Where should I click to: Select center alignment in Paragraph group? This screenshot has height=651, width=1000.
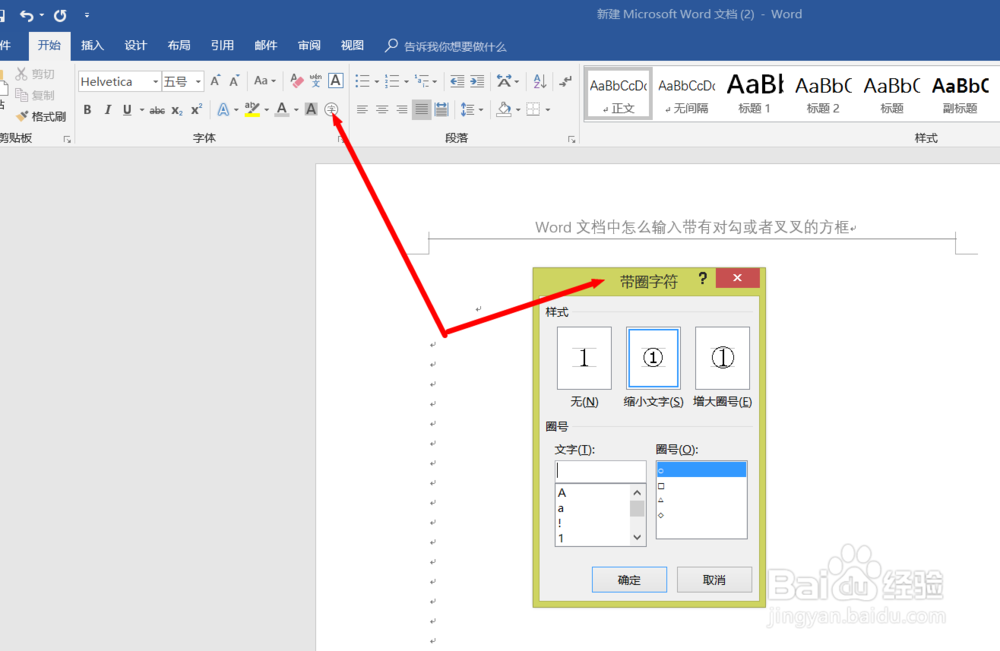[381, 109]
